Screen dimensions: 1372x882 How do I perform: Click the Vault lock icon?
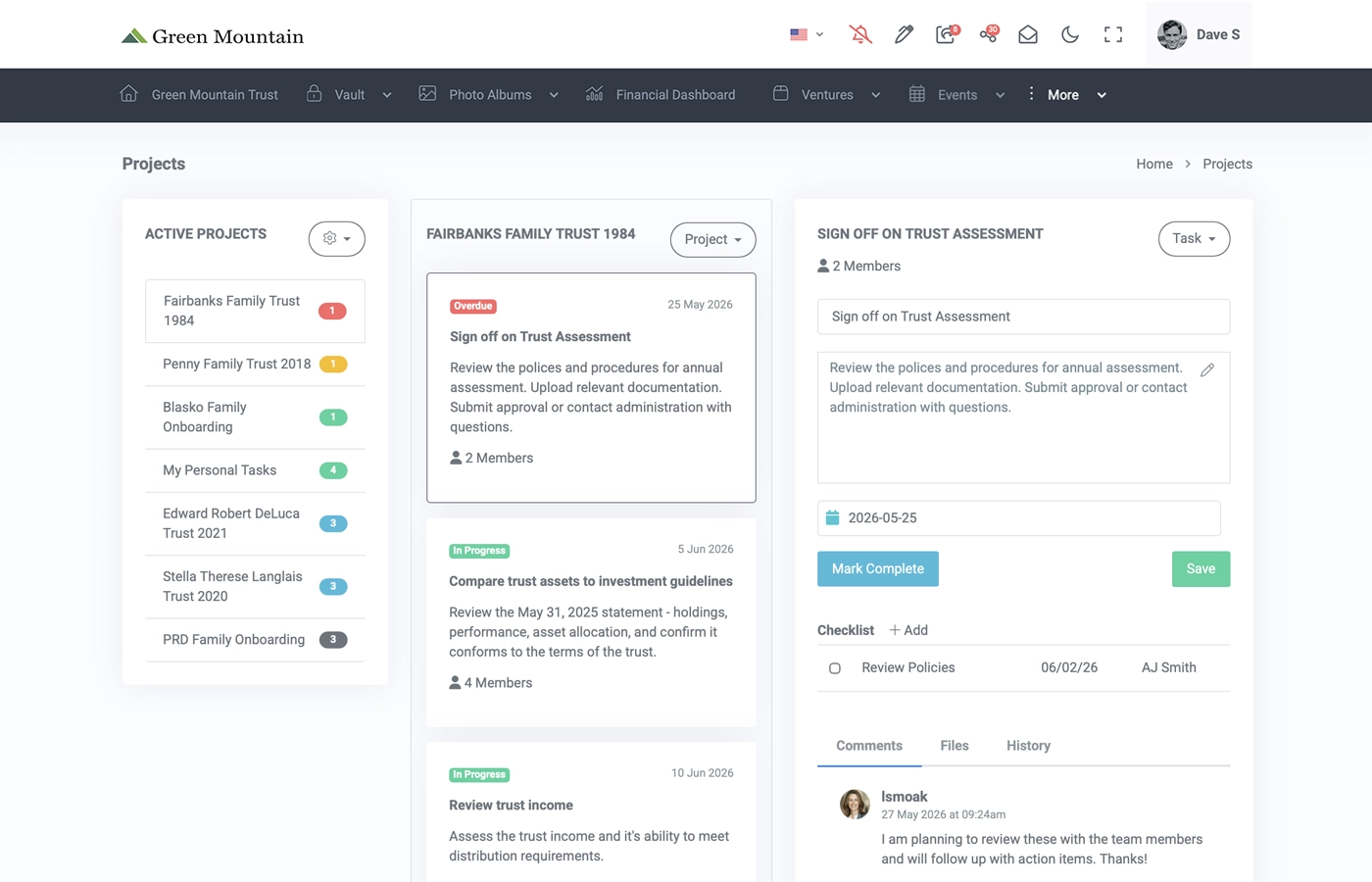pos(314,94)
